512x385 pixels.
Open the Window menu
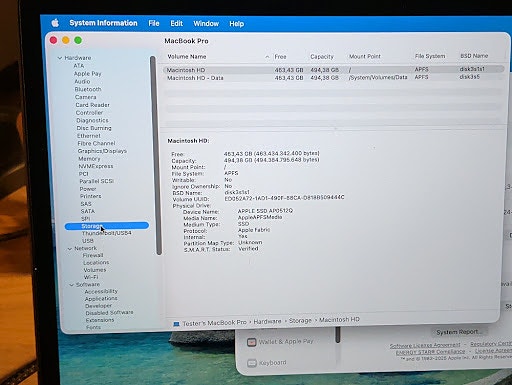(206, 24)
